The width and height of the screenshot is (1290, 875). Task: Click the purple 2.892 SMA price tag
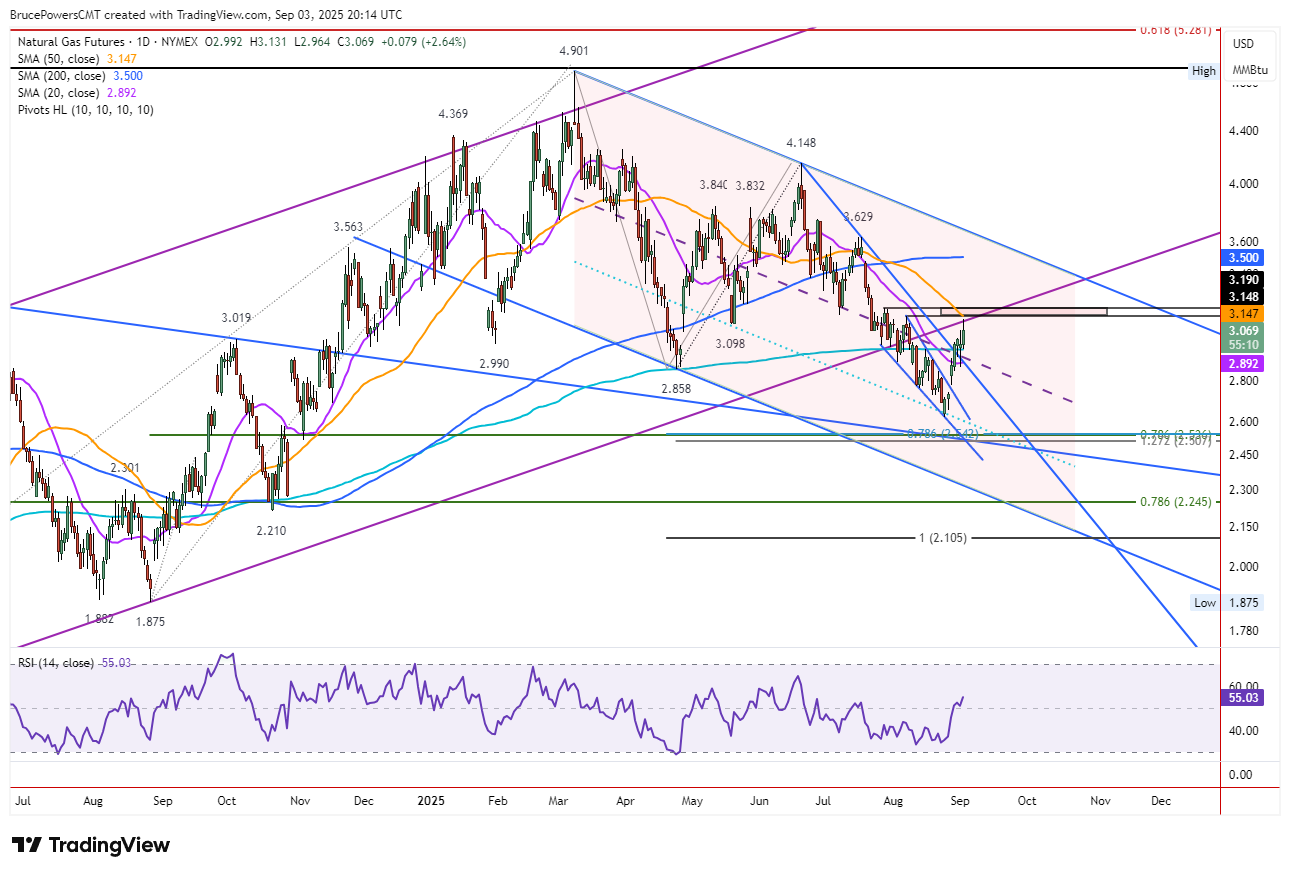point(1245,366)
